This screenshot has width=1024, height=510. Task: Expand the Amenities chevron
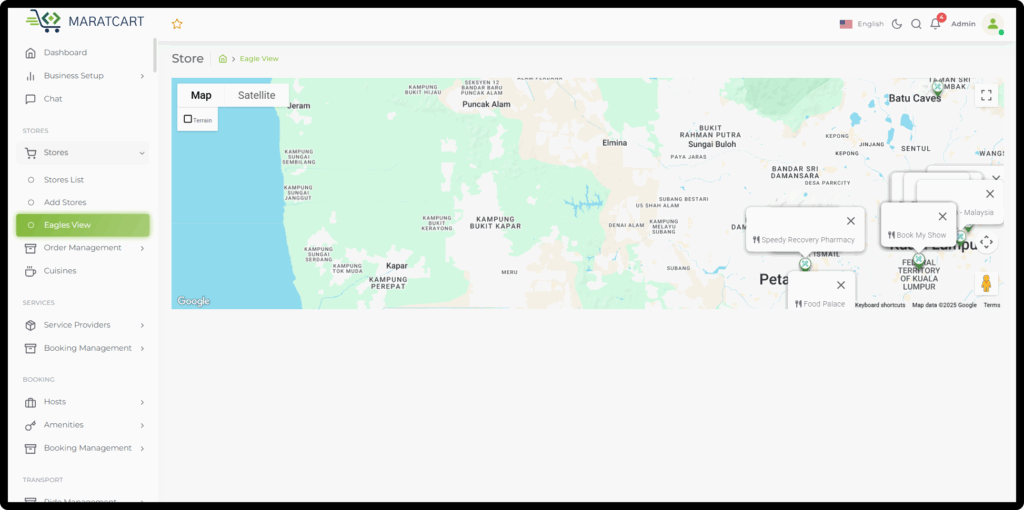pyautogui.click(x=142, y=425)
